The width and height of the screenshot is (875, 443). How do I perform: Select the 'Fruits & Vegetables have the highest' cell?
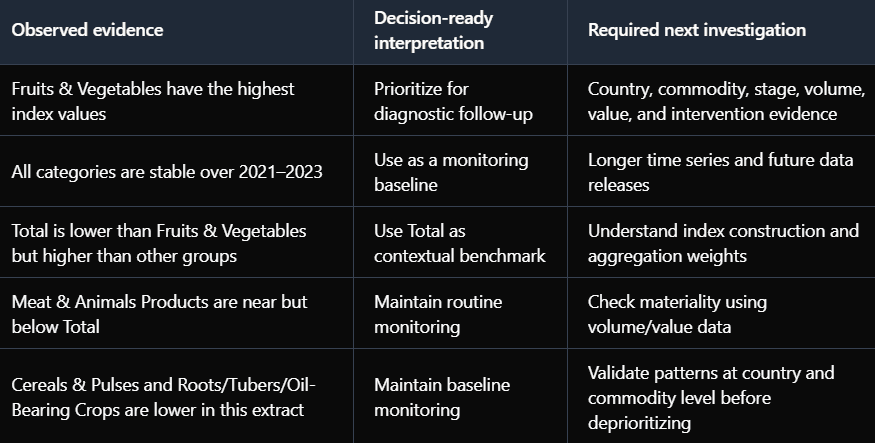[x=176, y=100]
